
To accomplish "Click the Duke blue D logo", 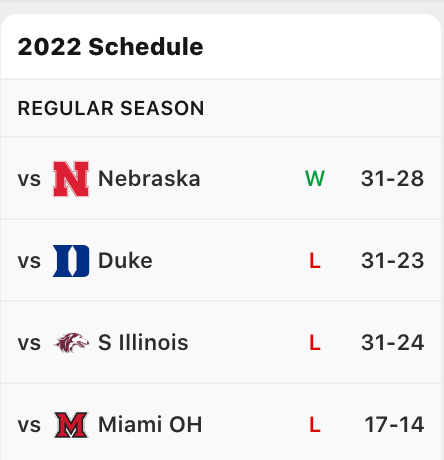I will click(x=71, y=261).
